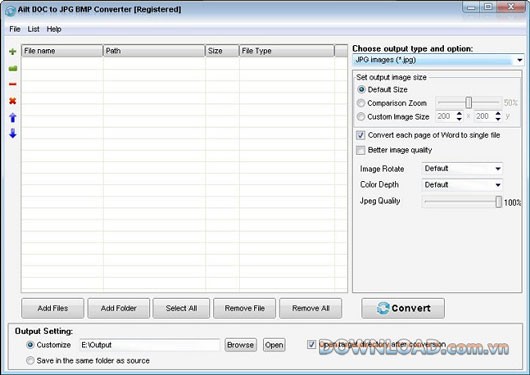The width and height of the screenshot is (530, 375).
Task: Click the custom height 200 field
Action: (x=484, y=116)
